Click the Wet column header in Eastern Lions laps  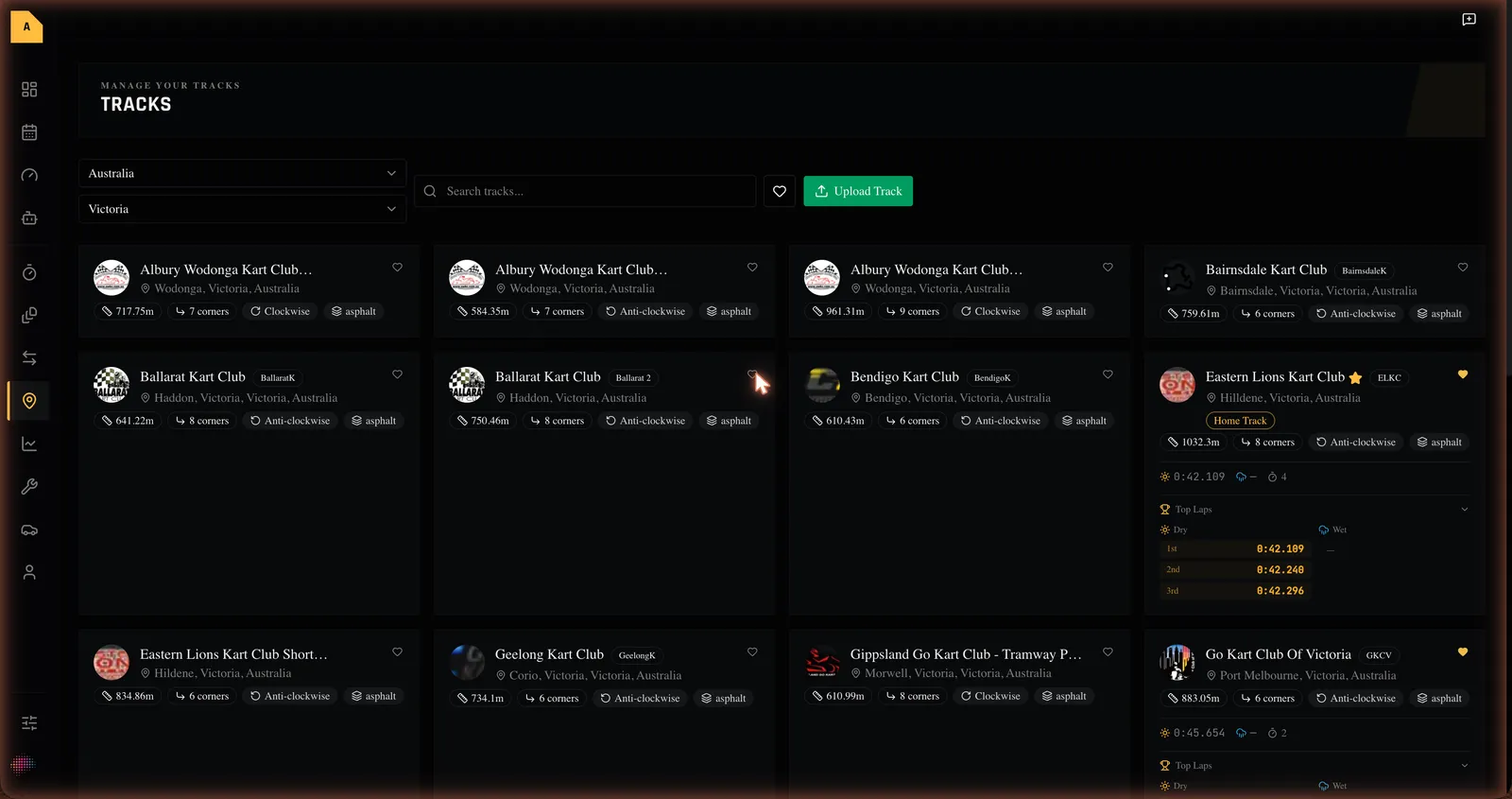click(1332, 530)
